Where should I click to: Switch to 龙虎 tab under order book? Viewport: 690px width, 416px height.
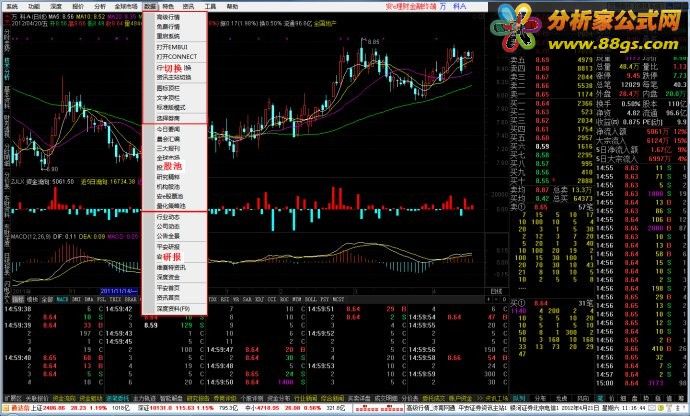pyautogui.click(x=562, y=398)
